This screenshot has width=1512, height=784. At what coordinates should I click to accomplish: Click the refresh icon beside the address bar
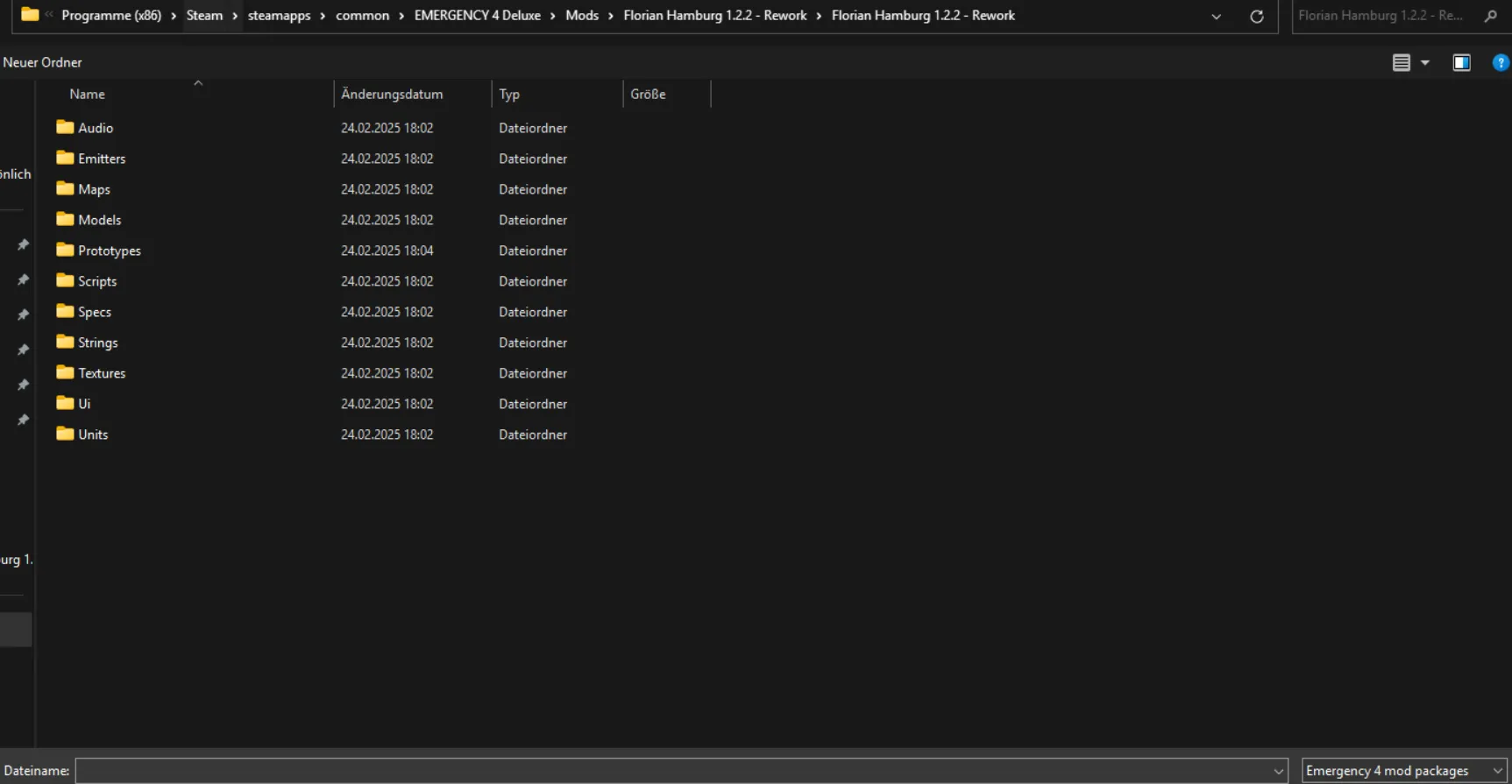tap(1256, 17)
